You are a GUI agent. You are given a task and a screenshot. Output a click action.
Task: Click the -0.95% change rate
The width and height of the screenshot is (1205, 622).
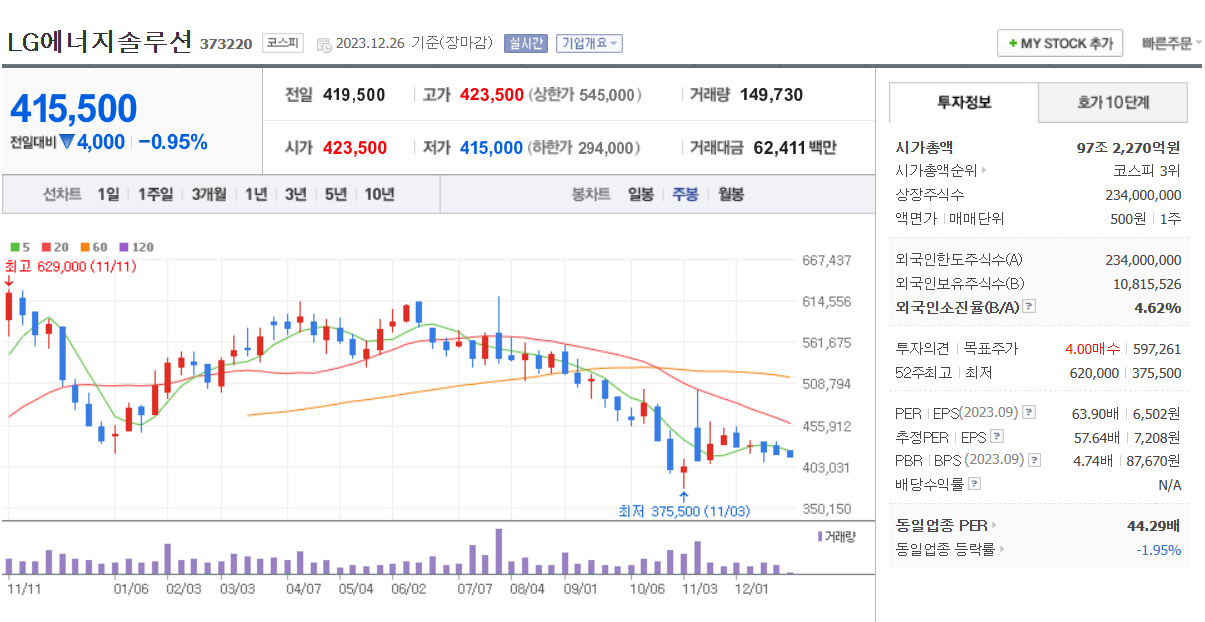coord(172,142)
